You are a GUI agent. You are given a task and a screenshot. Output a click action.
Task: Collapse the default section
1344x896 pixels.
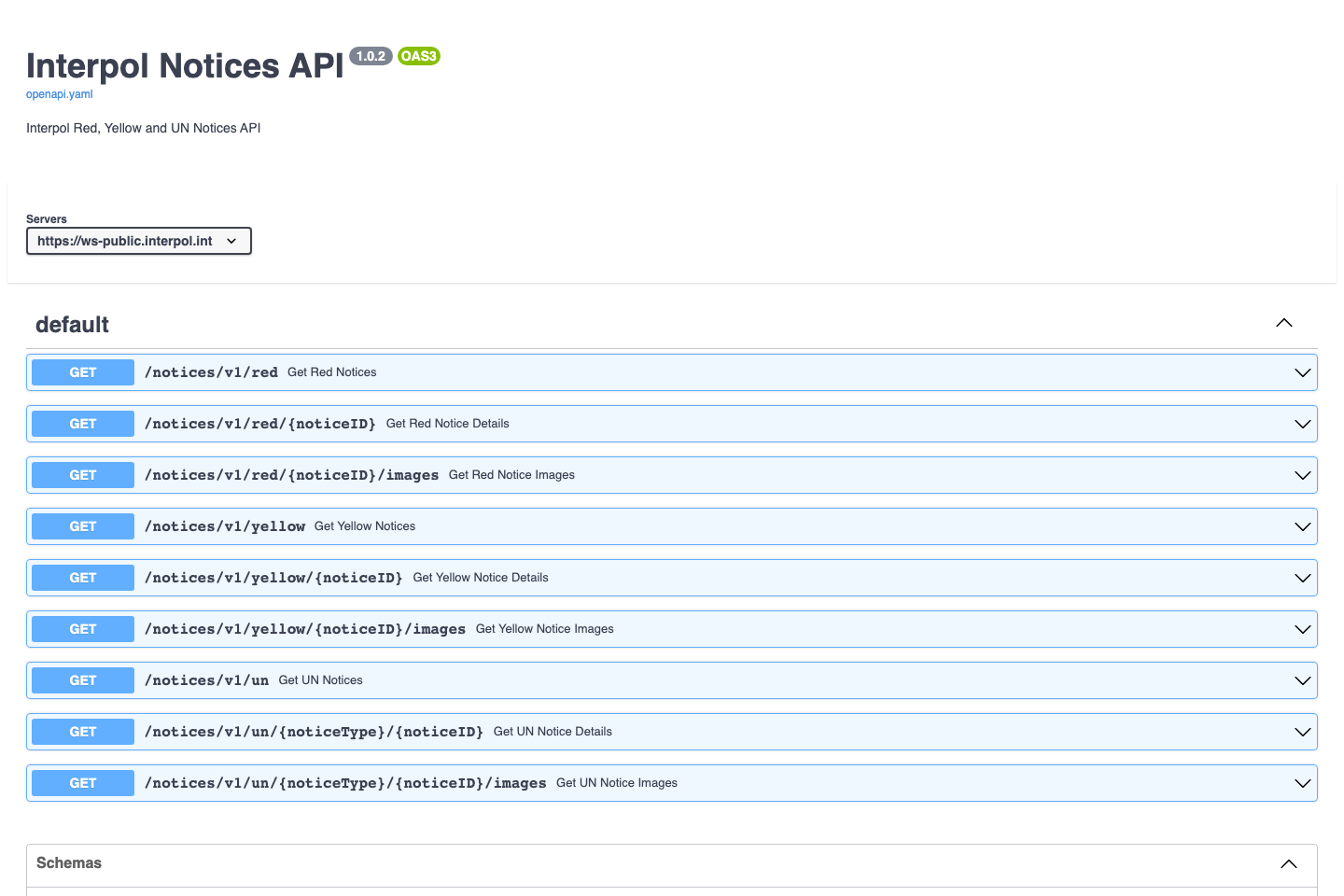(1283, 323)
